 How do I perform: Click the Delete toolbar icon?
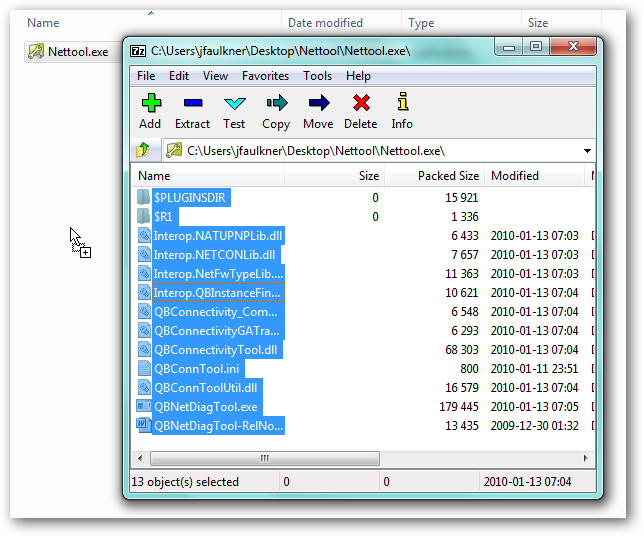pyautogui.click(x=361, y=103)
